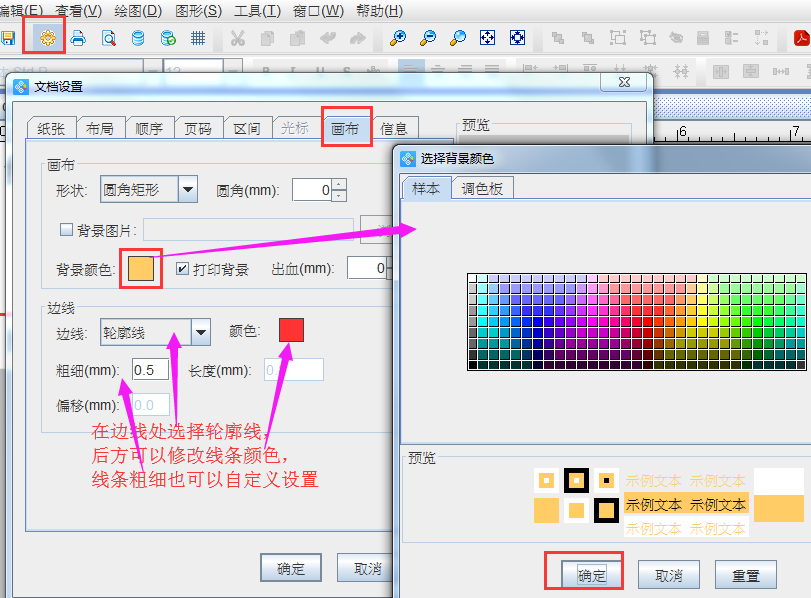The height and width of the screenshot is (598, 811).
Task: Open the 形状 圆角矩形 dropdown
Action: point(188,189)
